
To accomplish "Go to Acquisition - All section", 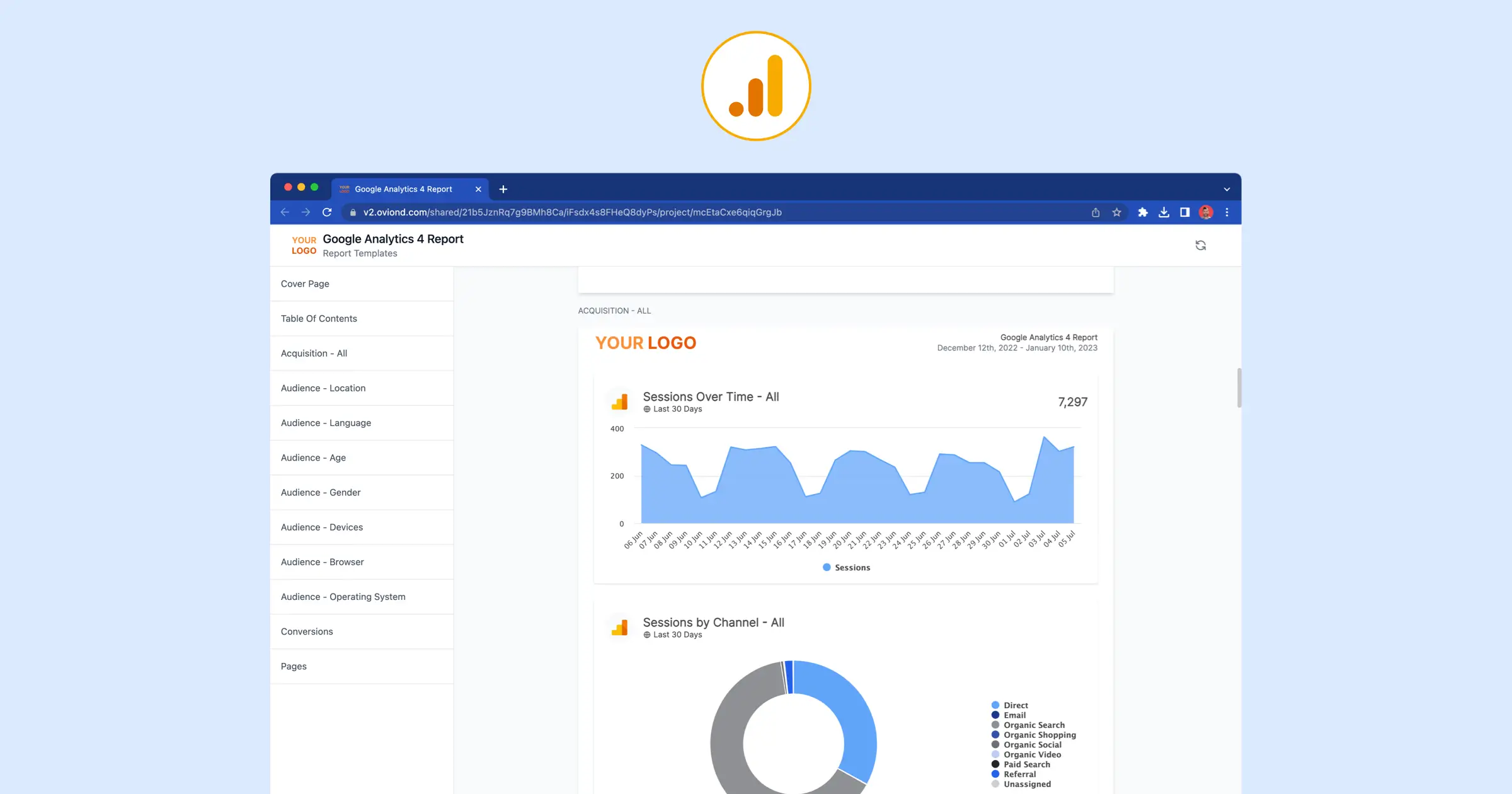I will click(x=362, y=354).
